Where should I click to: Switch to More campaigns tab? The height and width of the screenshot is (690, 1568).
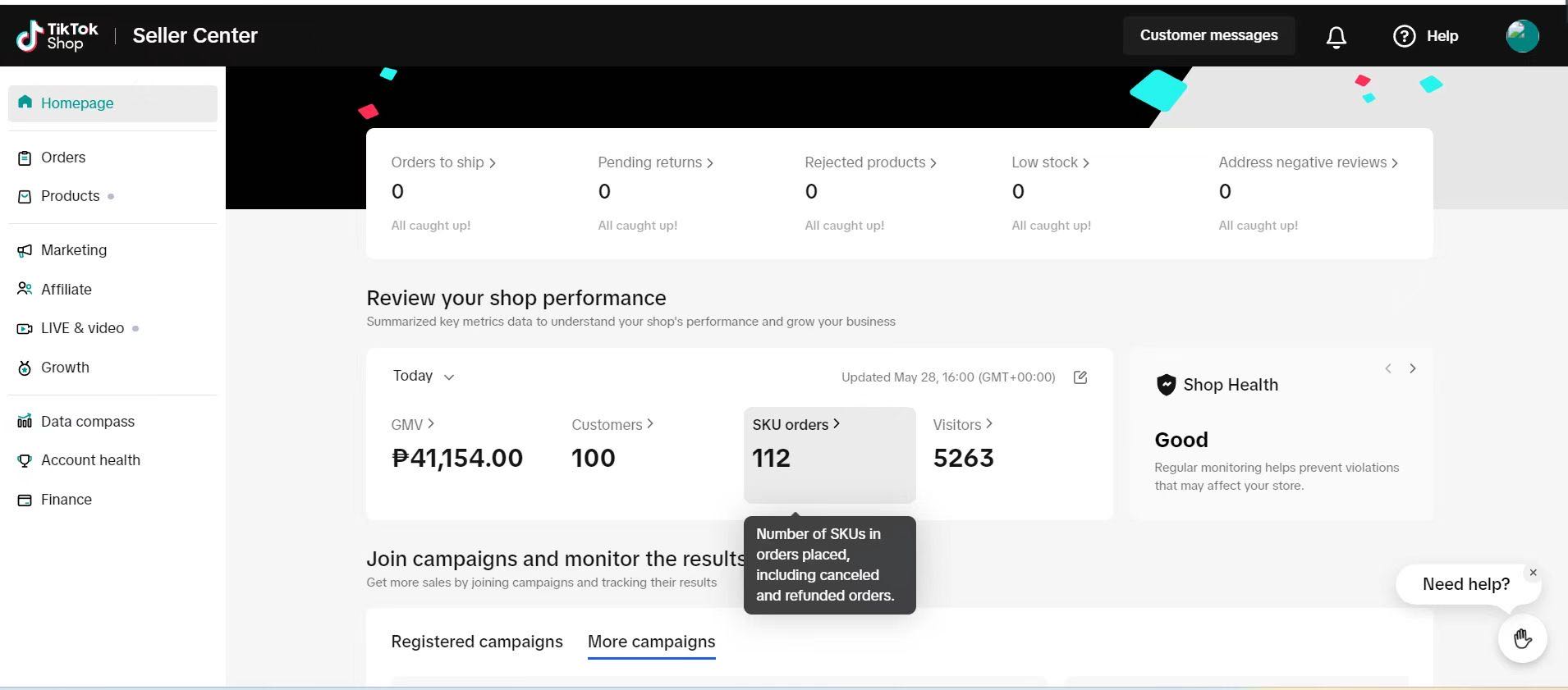click(x=652, y=642)
